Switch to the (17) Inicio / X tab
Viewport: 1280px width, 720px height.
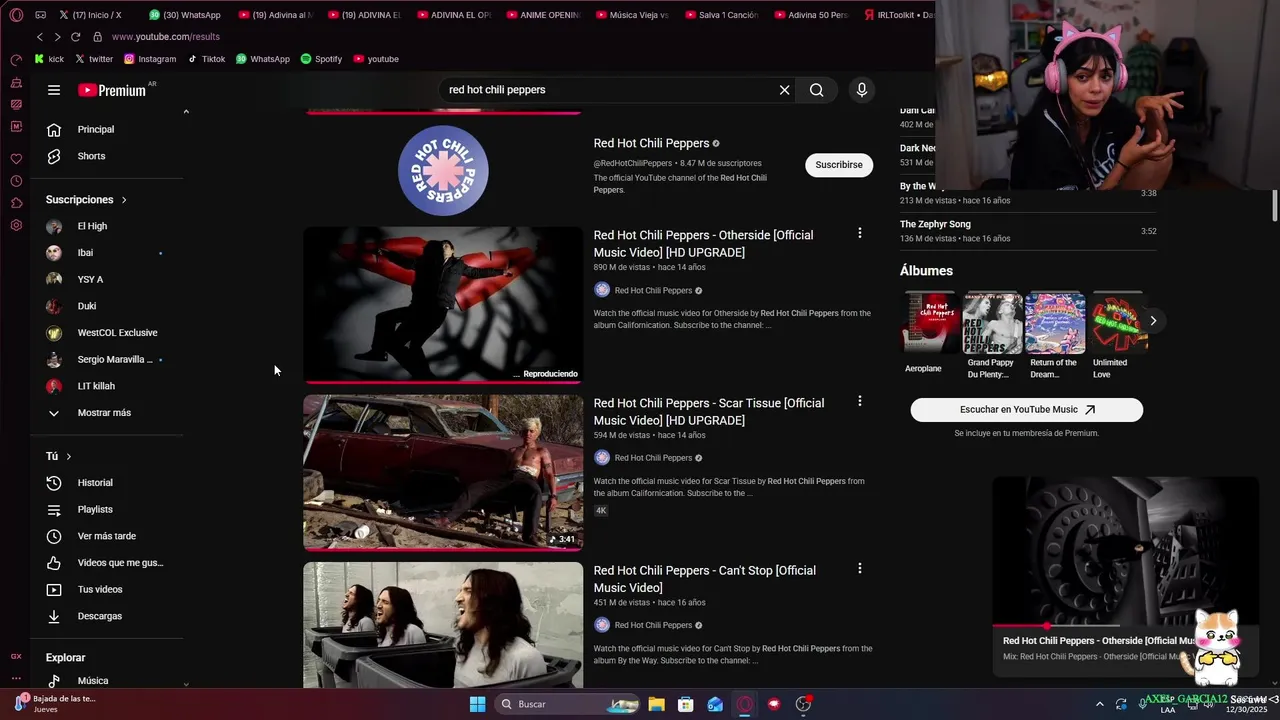(90, 15)
